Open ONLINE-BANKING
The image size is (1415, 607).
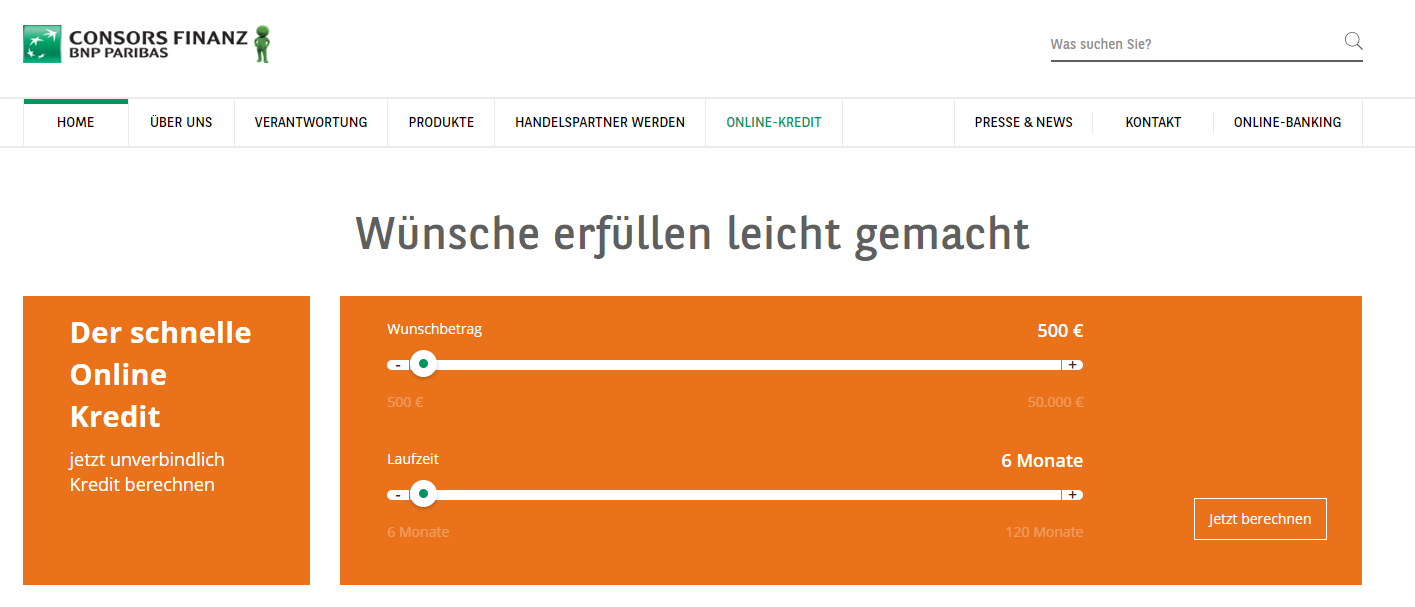1287,121
